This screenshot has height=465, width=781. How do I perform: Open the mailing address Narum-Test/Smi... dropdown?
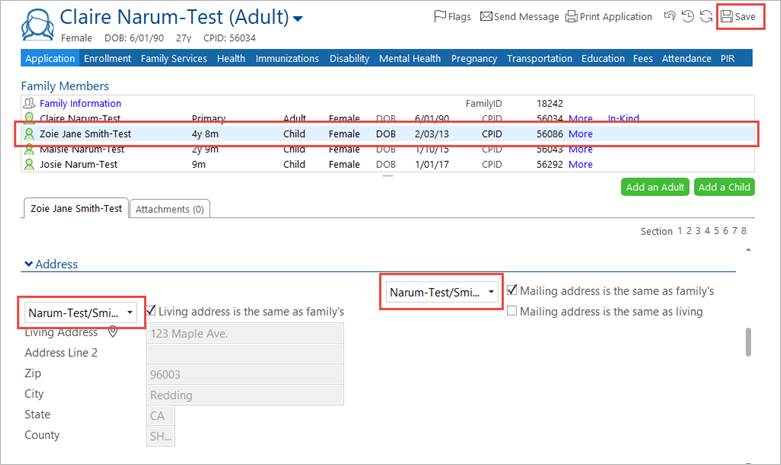[x=443, y=292]
